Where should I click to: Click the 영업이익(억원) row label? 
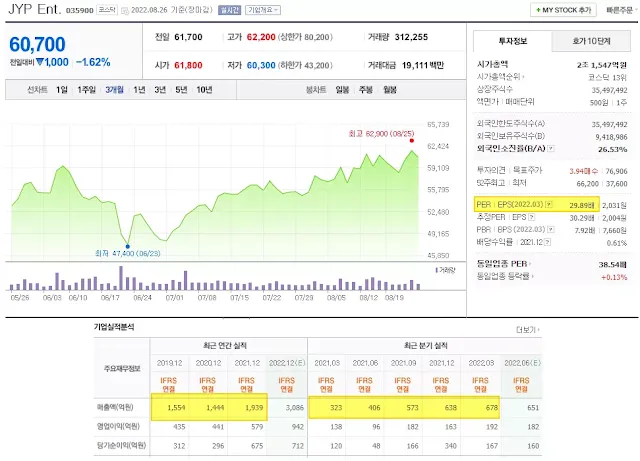point(118,426)
